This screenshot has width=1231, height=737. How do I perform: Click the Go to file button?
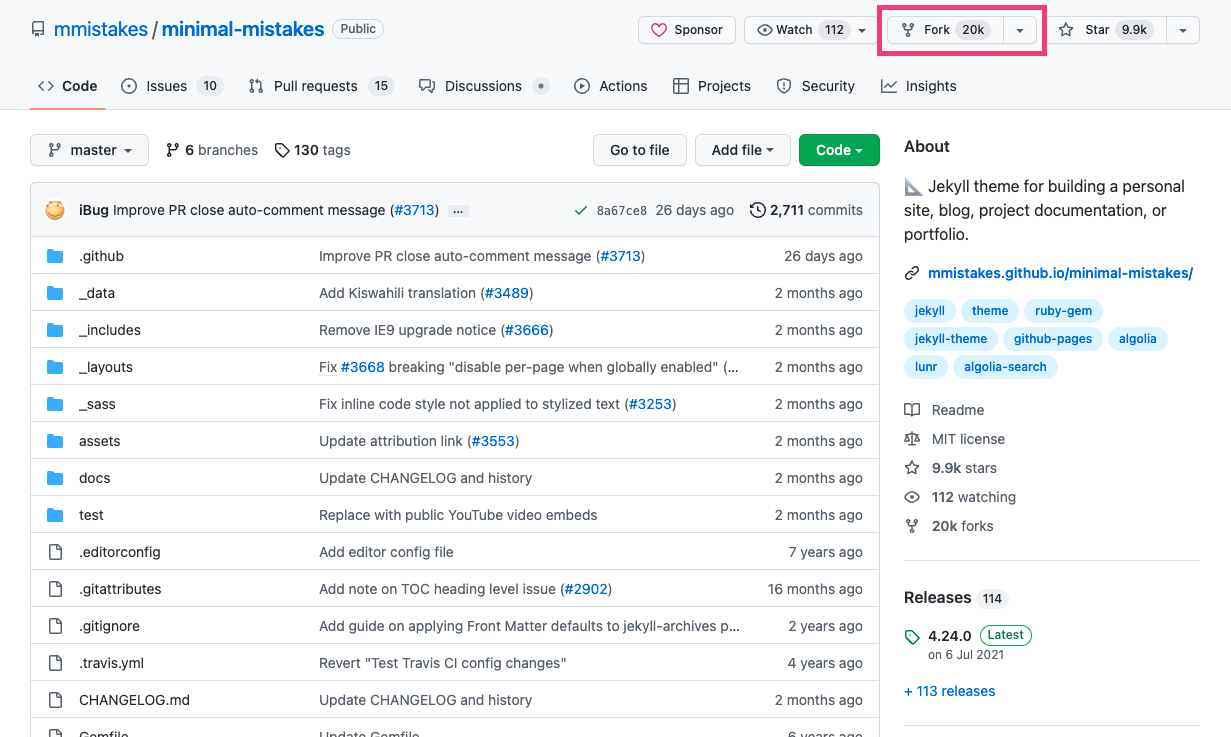tap(640, 150)
